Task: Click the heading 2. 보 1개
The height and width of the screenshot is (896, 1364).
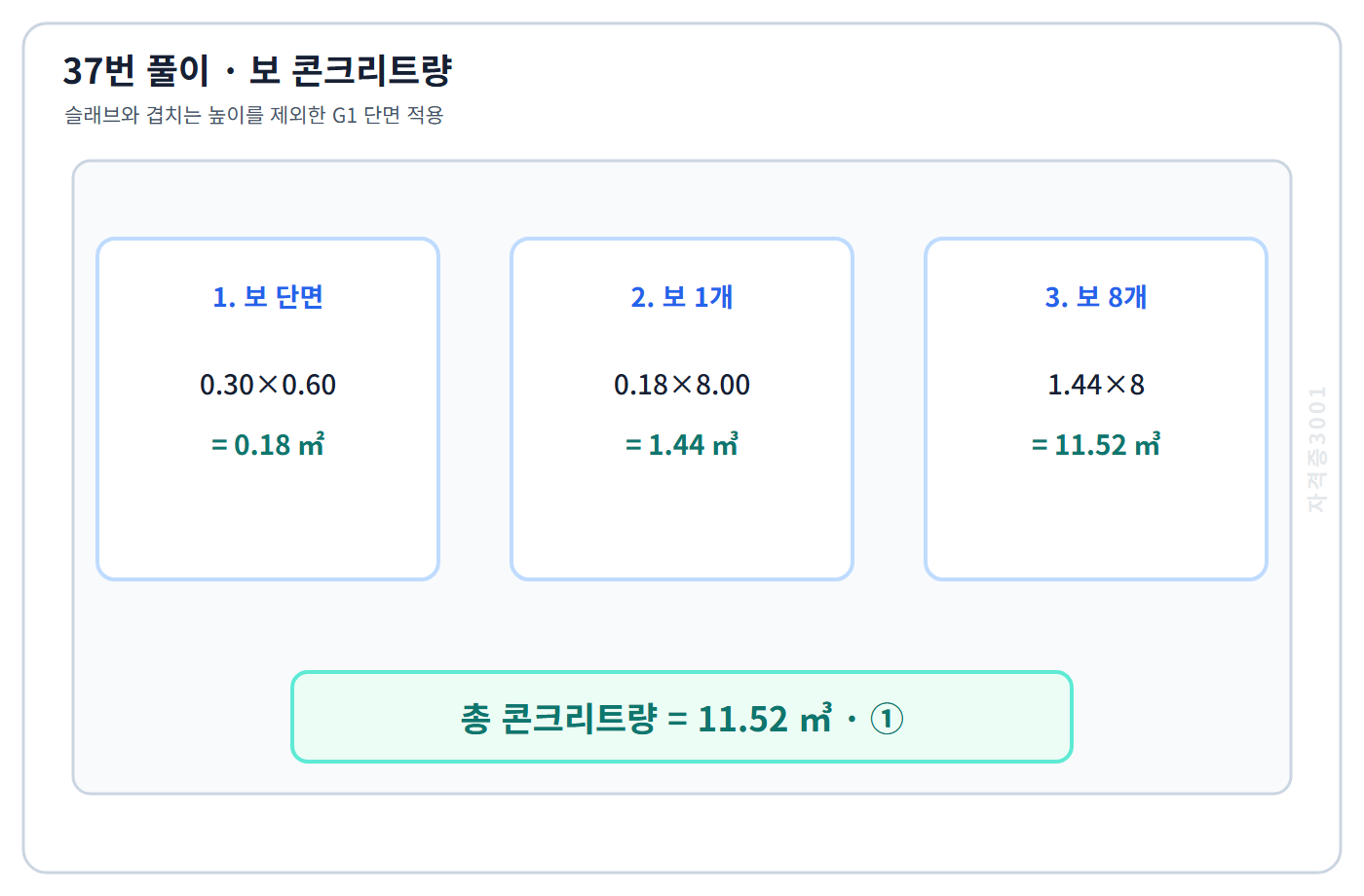Action: pyautogui.click(x=682, y=297)
